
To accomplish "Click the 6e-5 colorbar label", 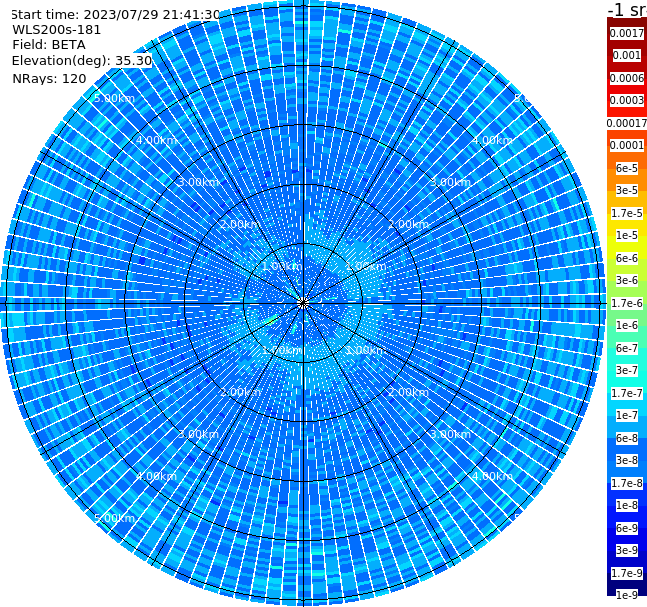I will click(627, 168).
